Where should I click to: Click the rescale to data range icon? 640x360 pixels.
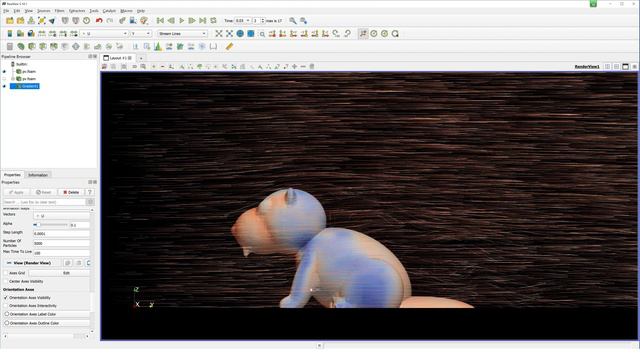point(42,33)
